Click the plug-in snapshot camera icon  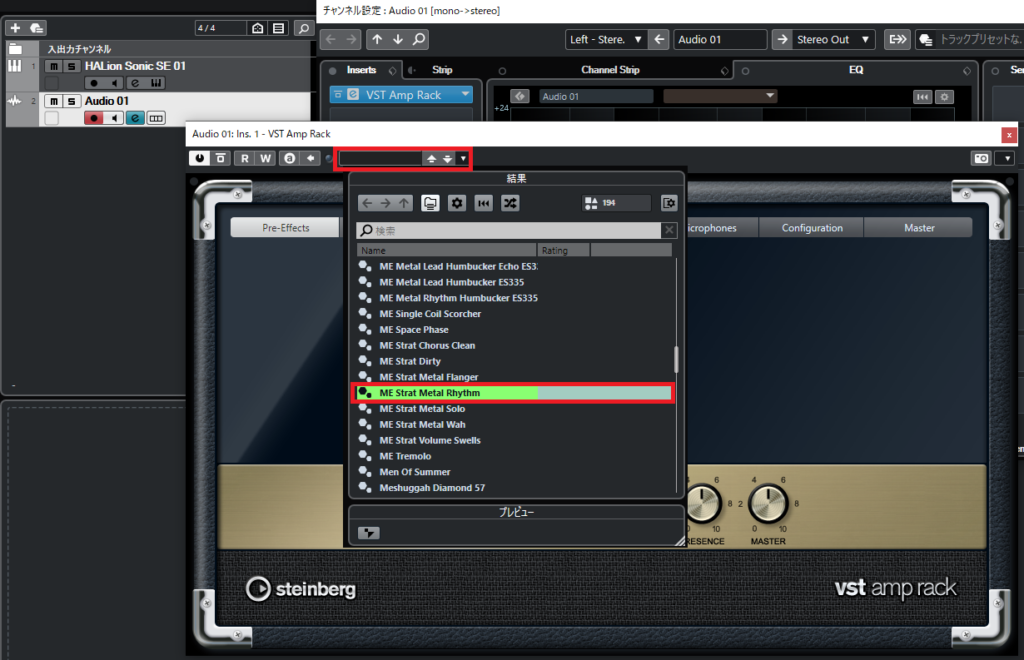[x=981, y=158]
